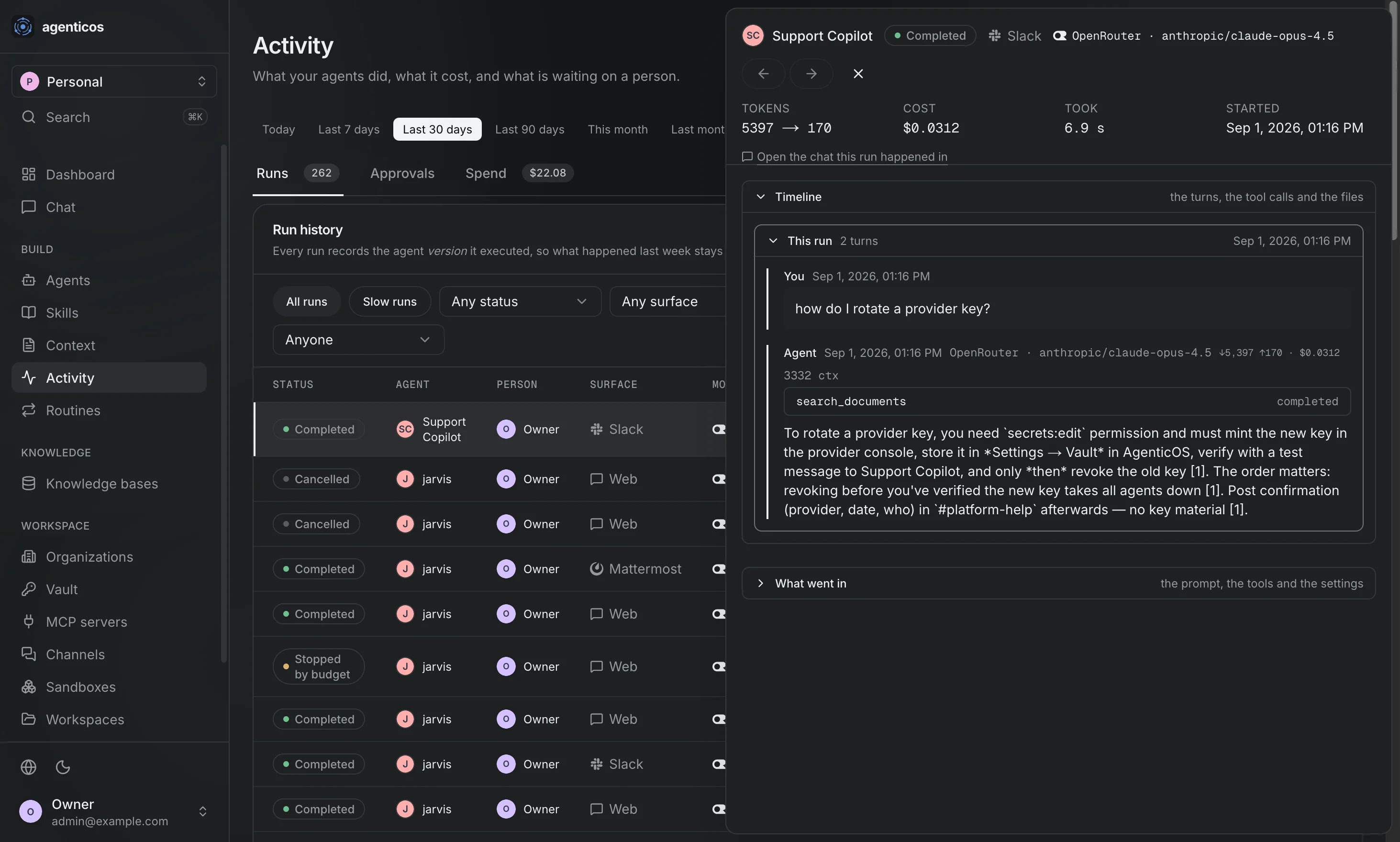The image size is (1400, 842).
Task: Open the Dashboard page icon
Action: [28, 174]
